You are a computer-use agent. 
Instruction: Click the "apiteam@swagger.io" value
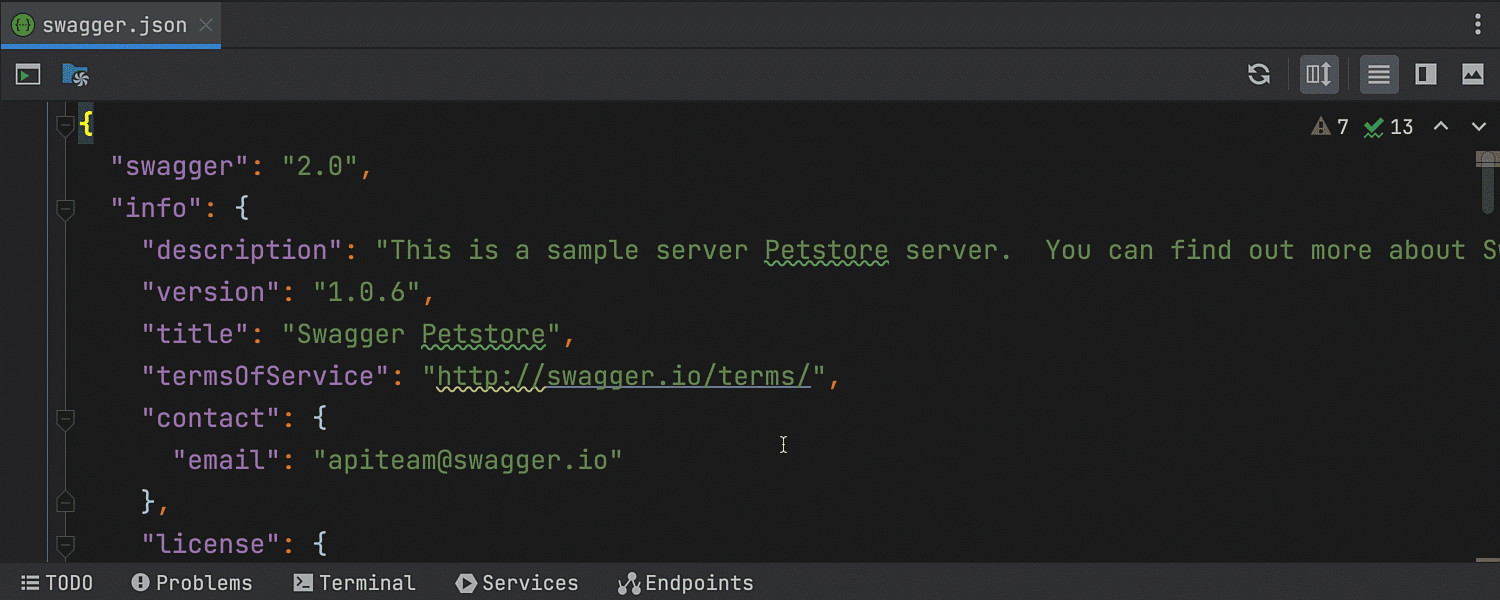pyautogui.click(x=468, y=461)
